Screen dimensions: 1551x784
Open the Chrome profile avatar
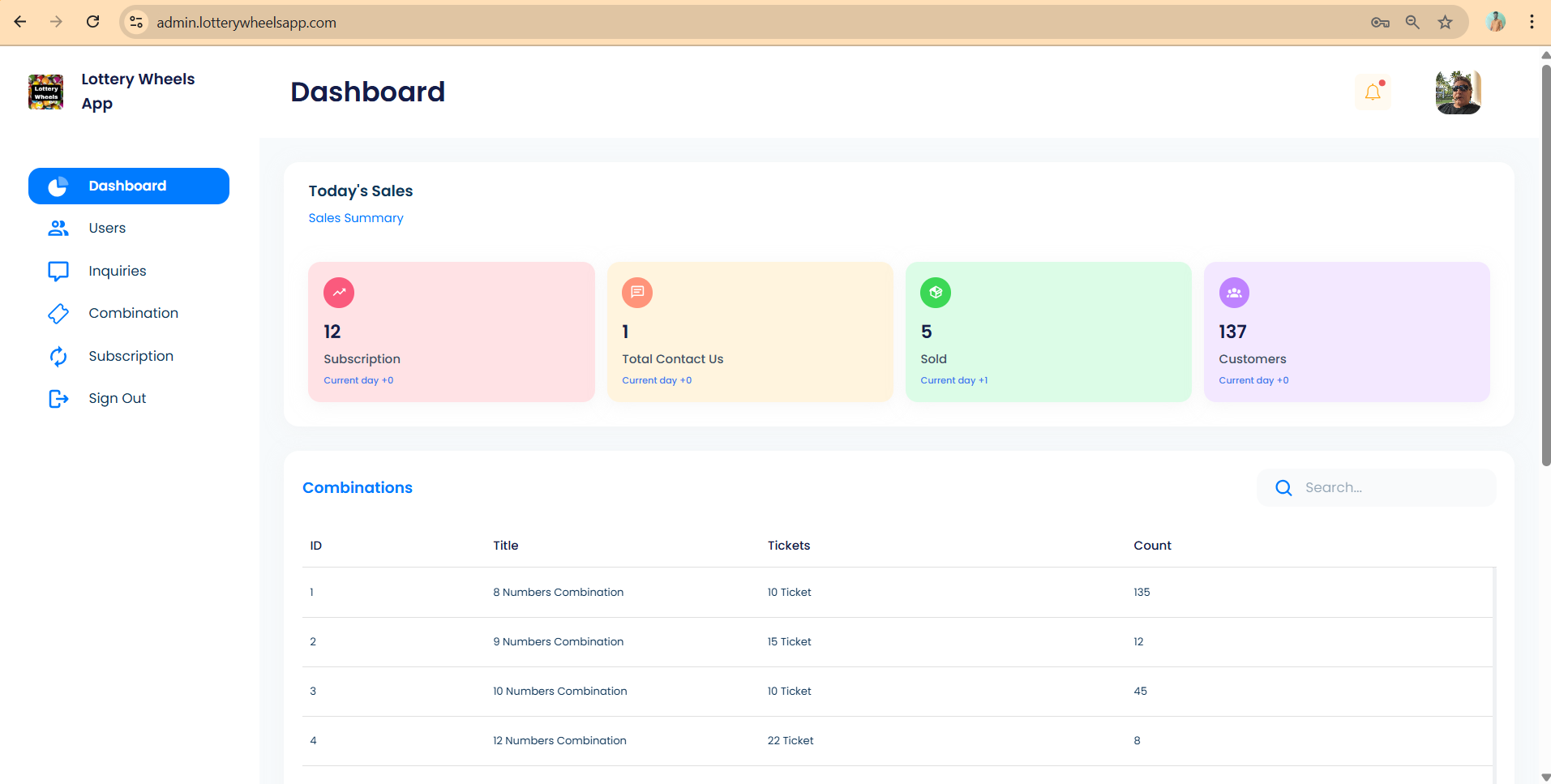1496,22
